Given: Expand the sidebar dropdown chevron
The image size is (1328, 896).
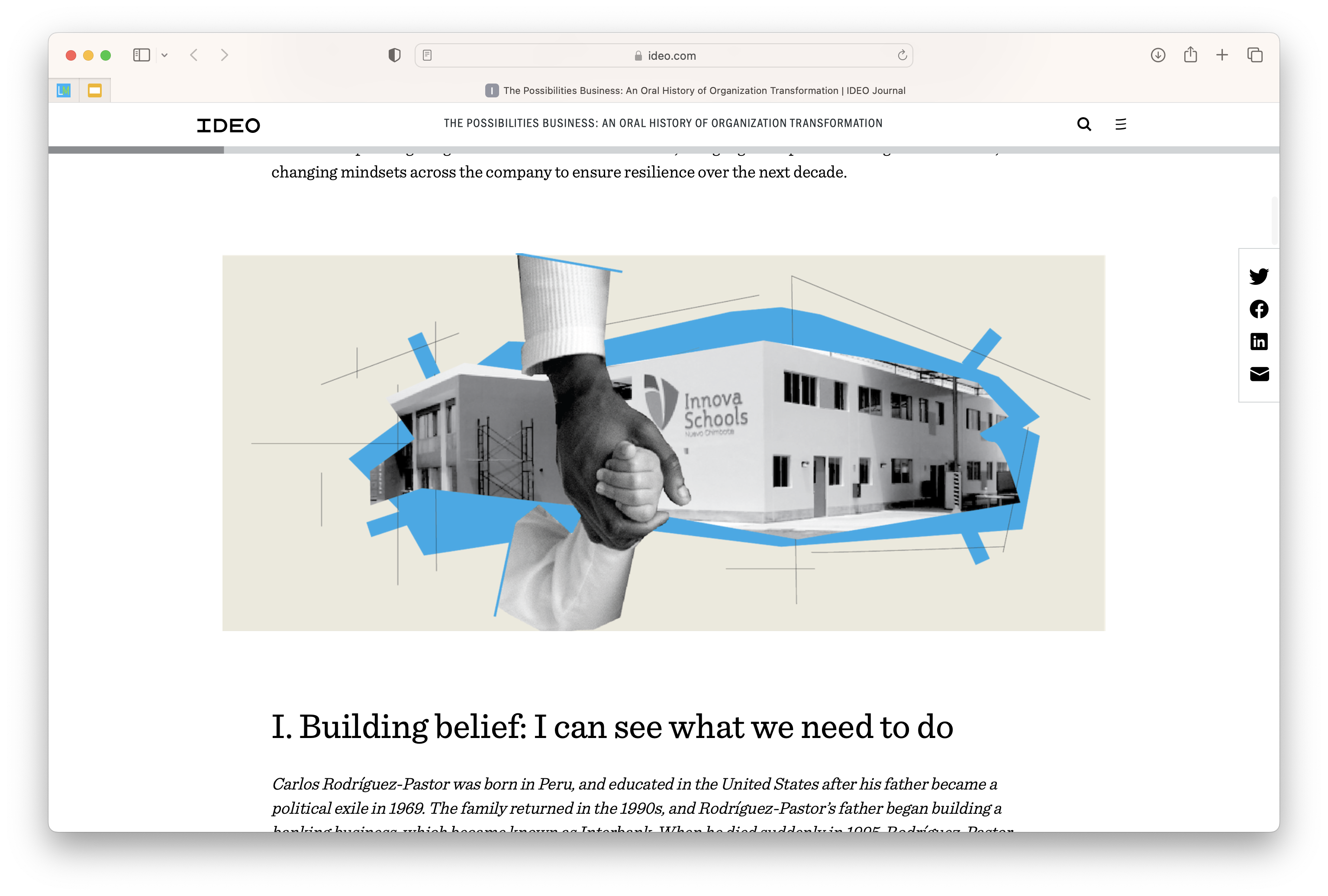Looking at the screenshot, I should tap(164, 55).
